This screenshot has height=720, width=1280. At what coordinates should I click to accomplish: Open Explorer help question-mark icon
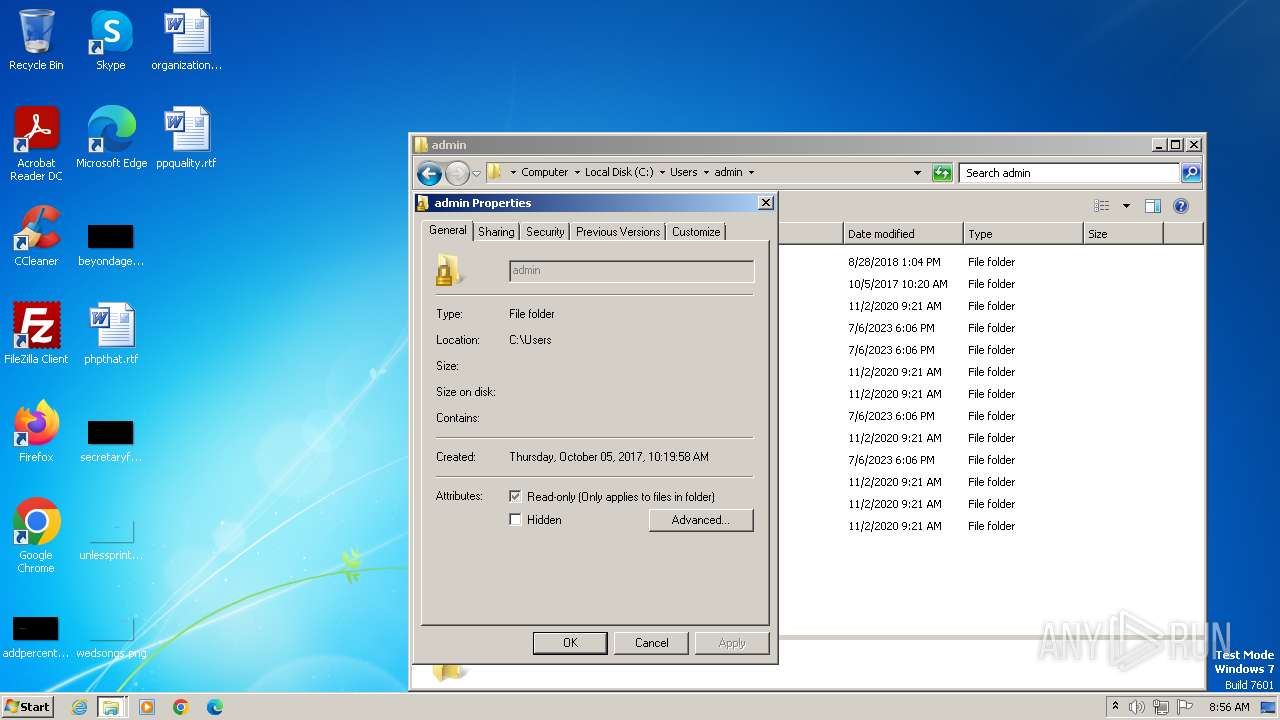click(x=1180, y=206)
